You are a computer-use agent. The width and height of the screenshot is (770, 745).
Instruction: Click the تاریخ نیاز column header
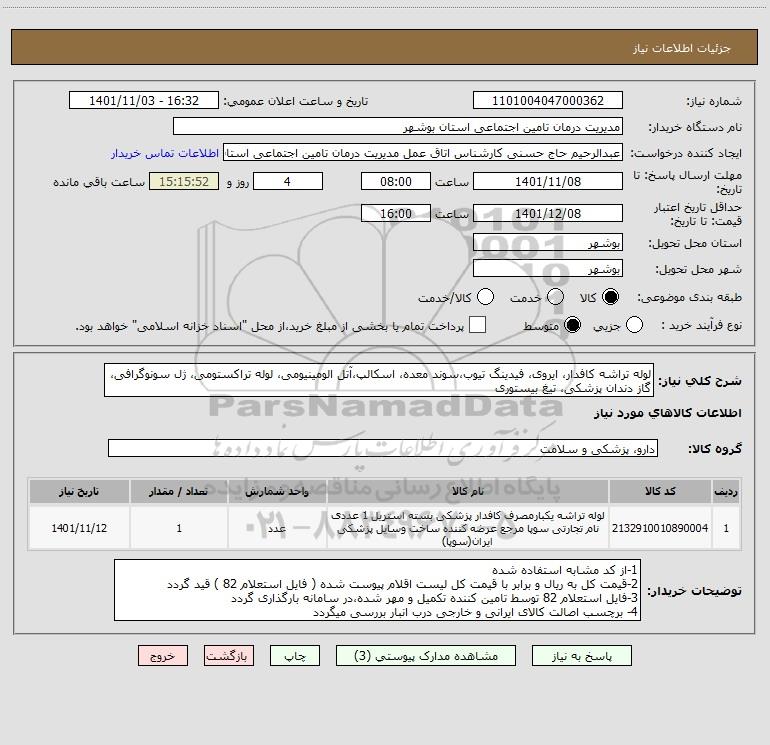click(x=79, y=491)
